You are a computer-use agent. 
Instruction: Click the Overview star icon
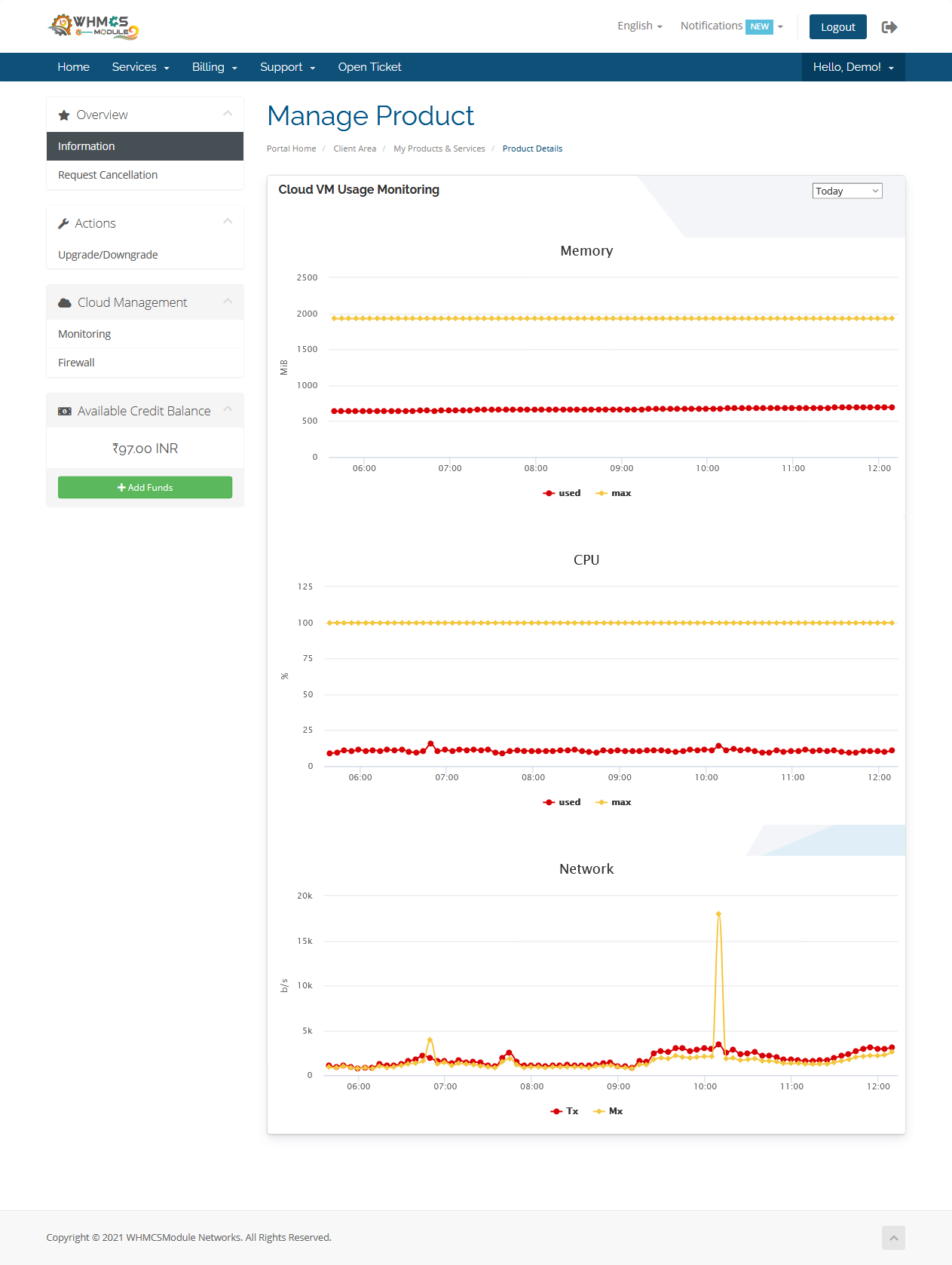pos(64,115)
